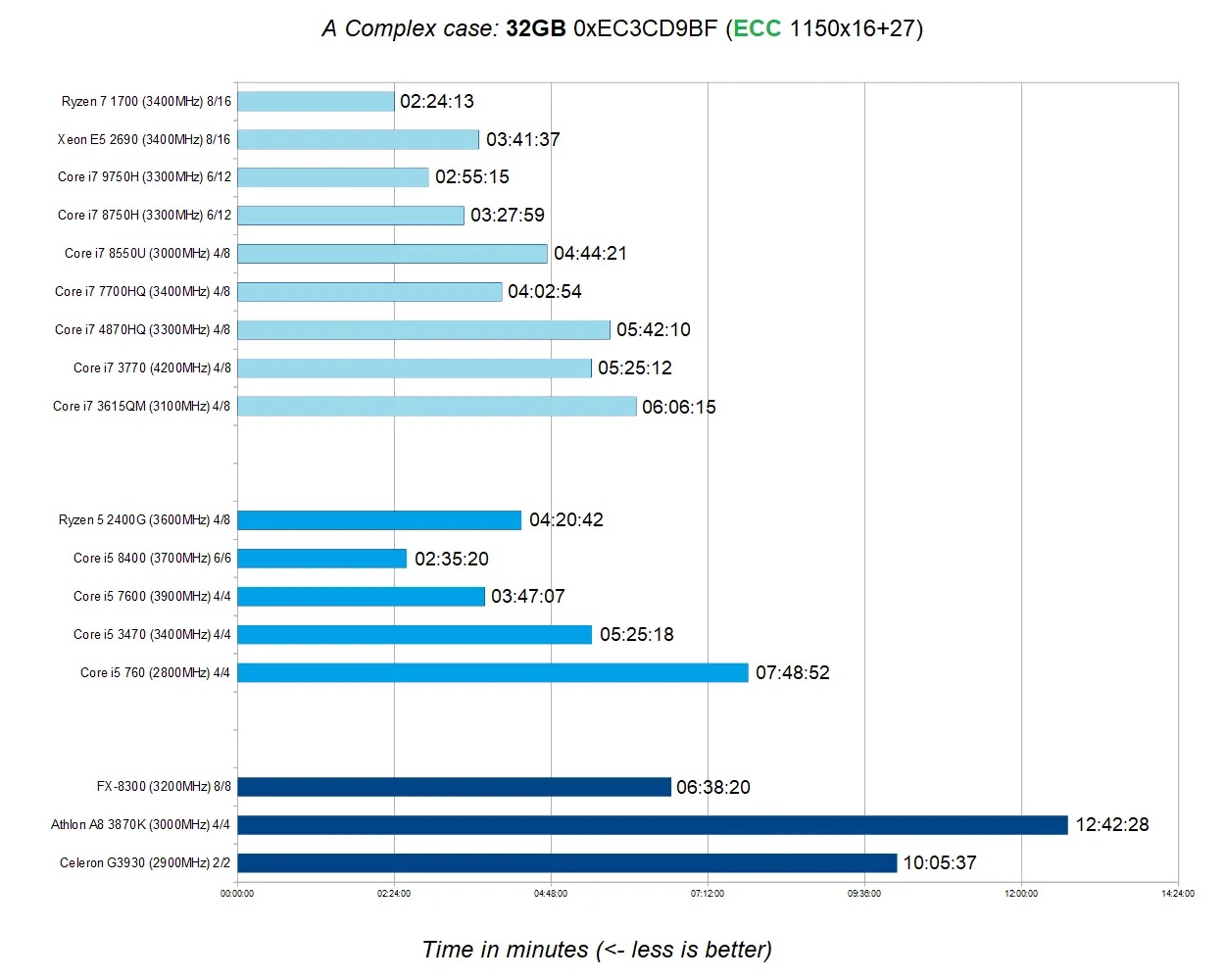Click the value 04:44:21

pos(591,254)
